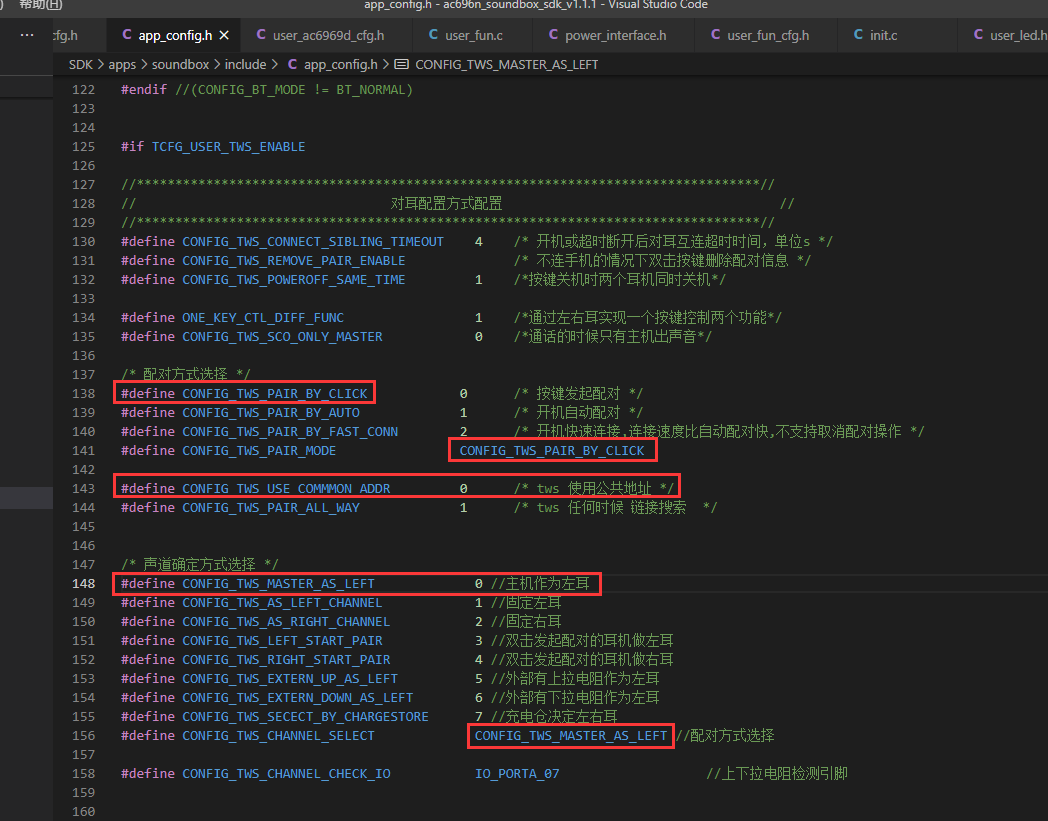This screenshot has height=821, width=1048.
Task: Click the 对耳配置方式配置 comment heading
Action: point(446,203)
